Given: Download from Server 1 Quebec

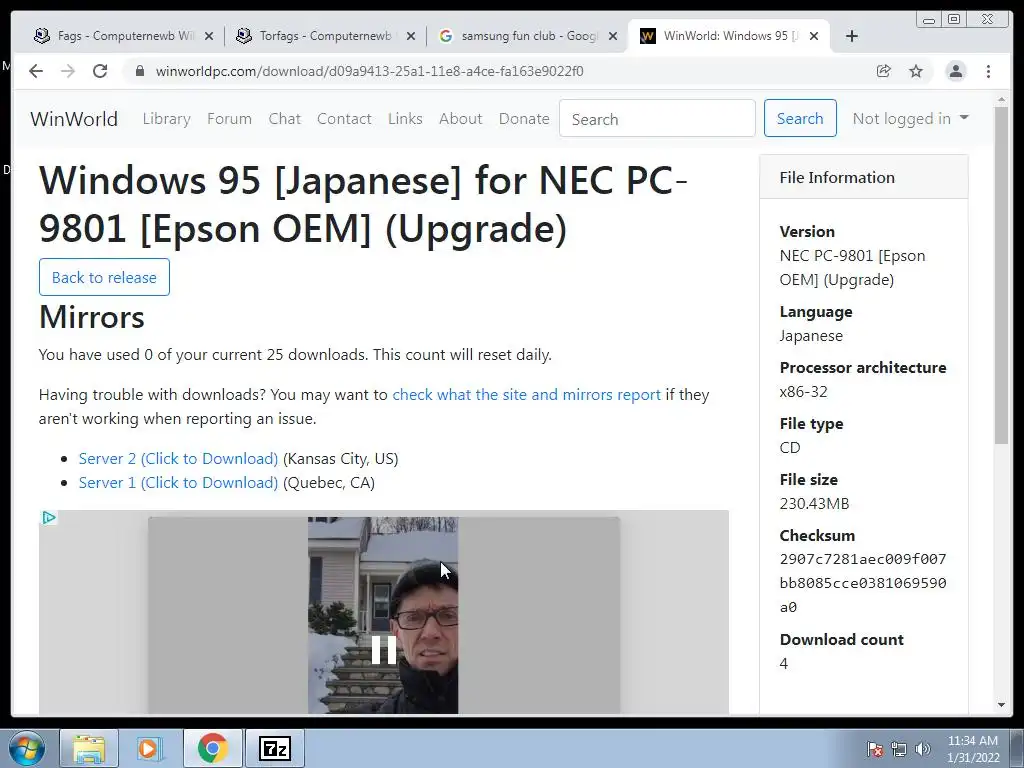Looking at the screenshot, I should tap(178, 483).
